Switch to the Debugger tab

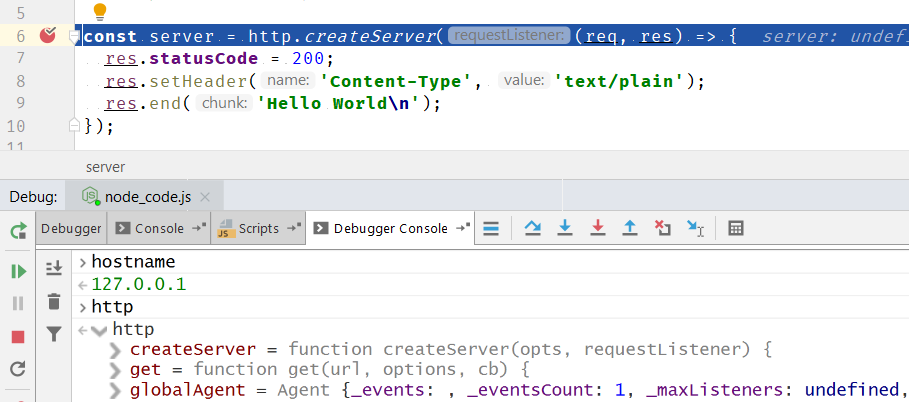[71, 229]
